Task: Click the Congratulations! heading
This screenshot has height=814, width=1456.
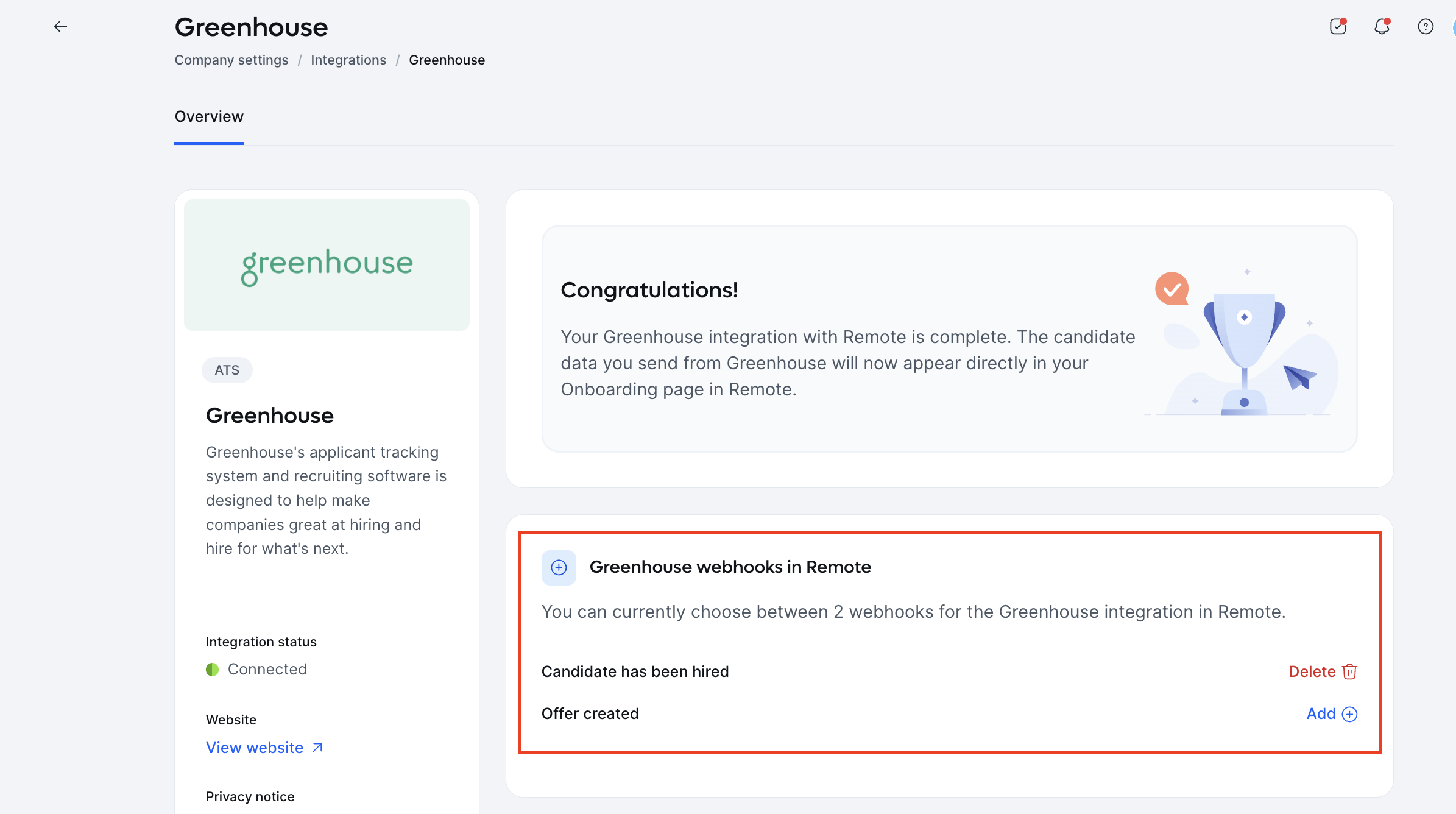Action: (649, 290)
